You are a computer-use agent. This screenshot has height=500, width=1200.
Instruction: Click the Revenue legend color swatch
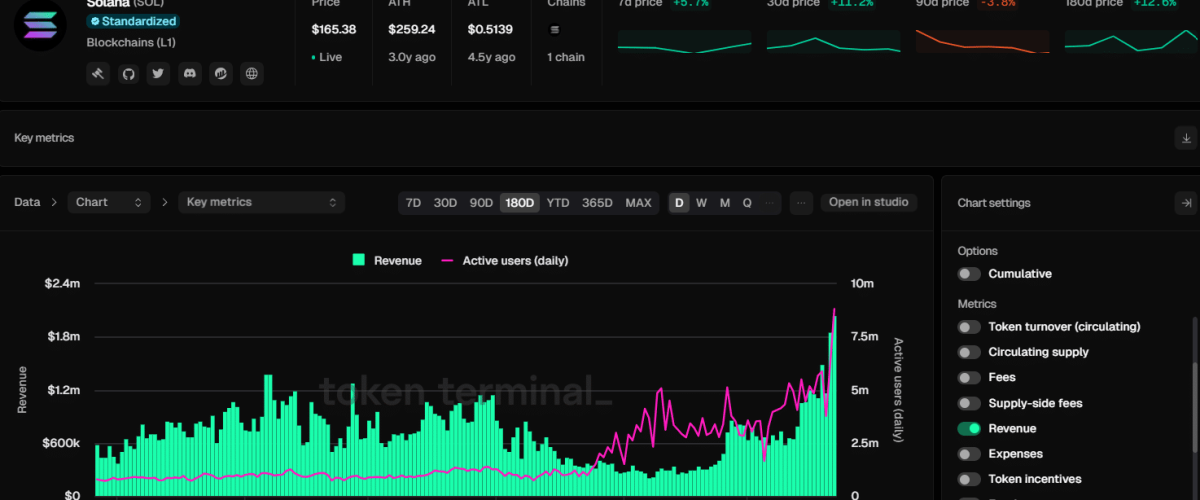click(x=359, y=260)
